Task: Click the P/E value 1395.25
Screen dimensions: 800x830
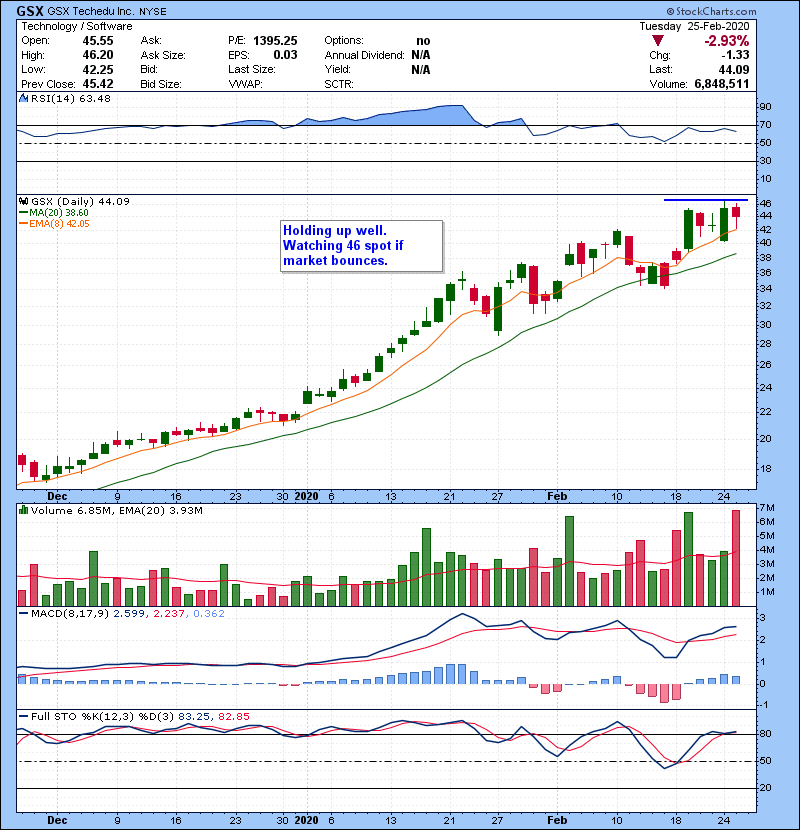Action: [275, 41]
